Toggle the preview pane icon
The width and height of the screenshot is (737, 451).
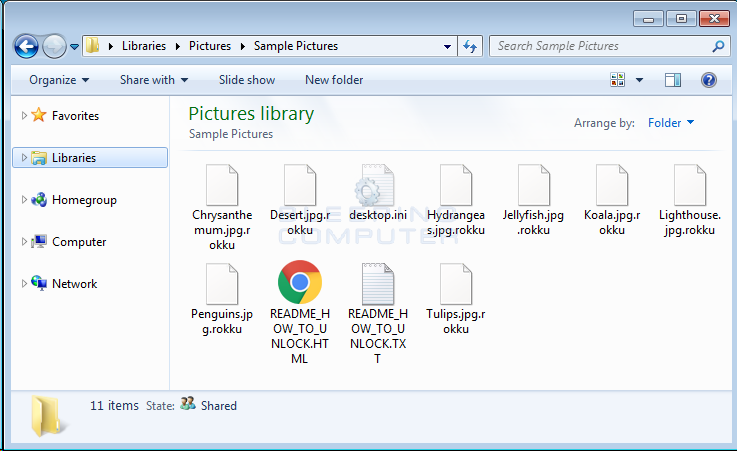click(x=673, y=80)
